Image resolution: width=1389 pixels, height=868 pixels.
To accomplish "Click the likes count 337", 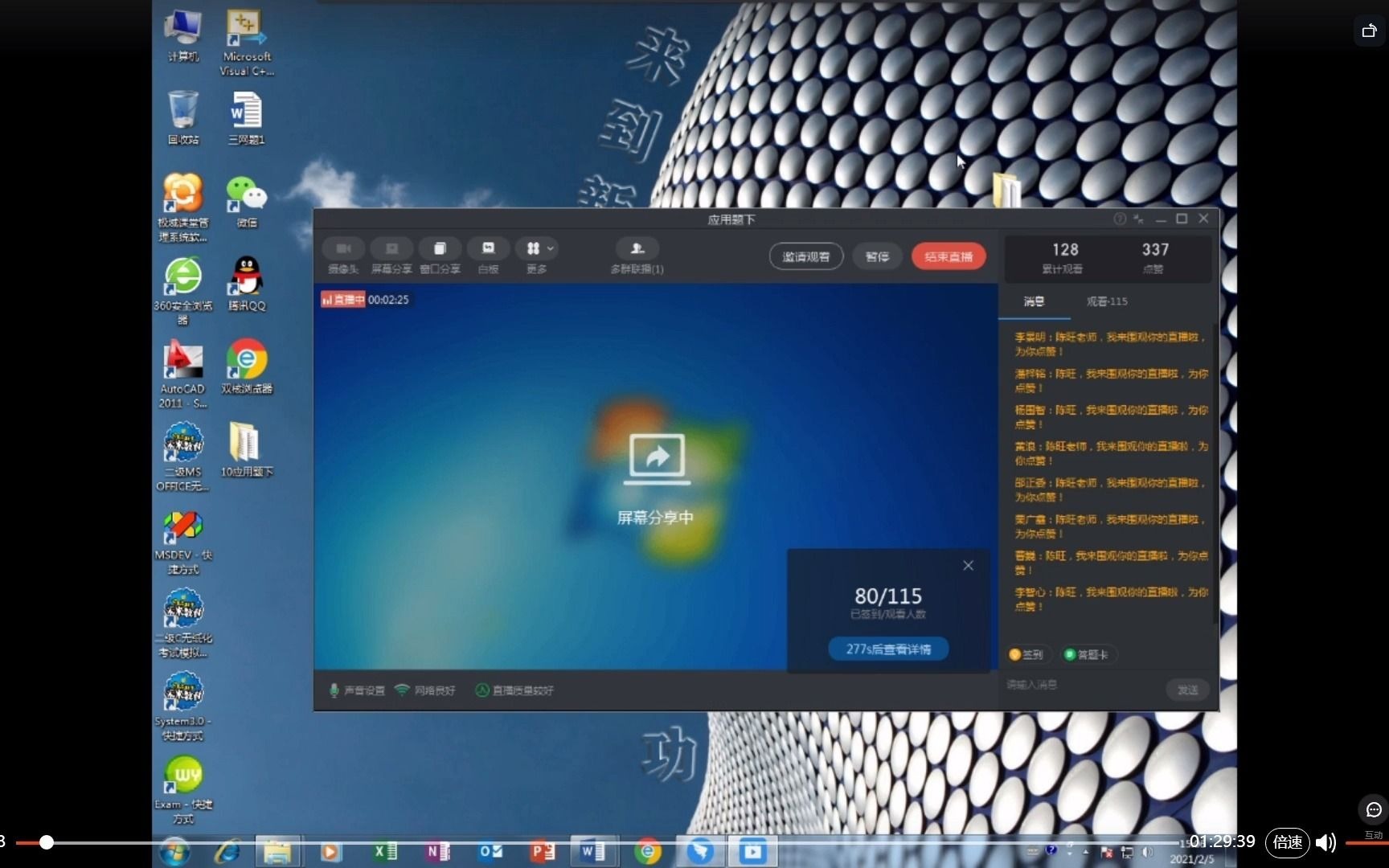I will (1155, 250).
